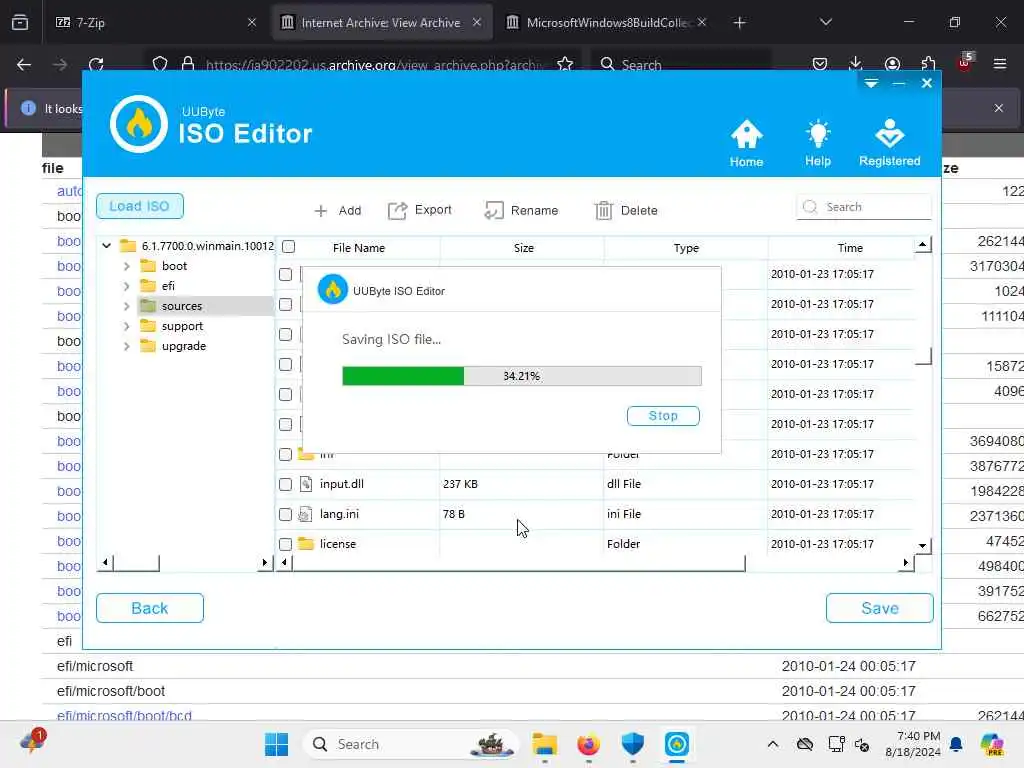Click the Firefox search box

(681, 64)
